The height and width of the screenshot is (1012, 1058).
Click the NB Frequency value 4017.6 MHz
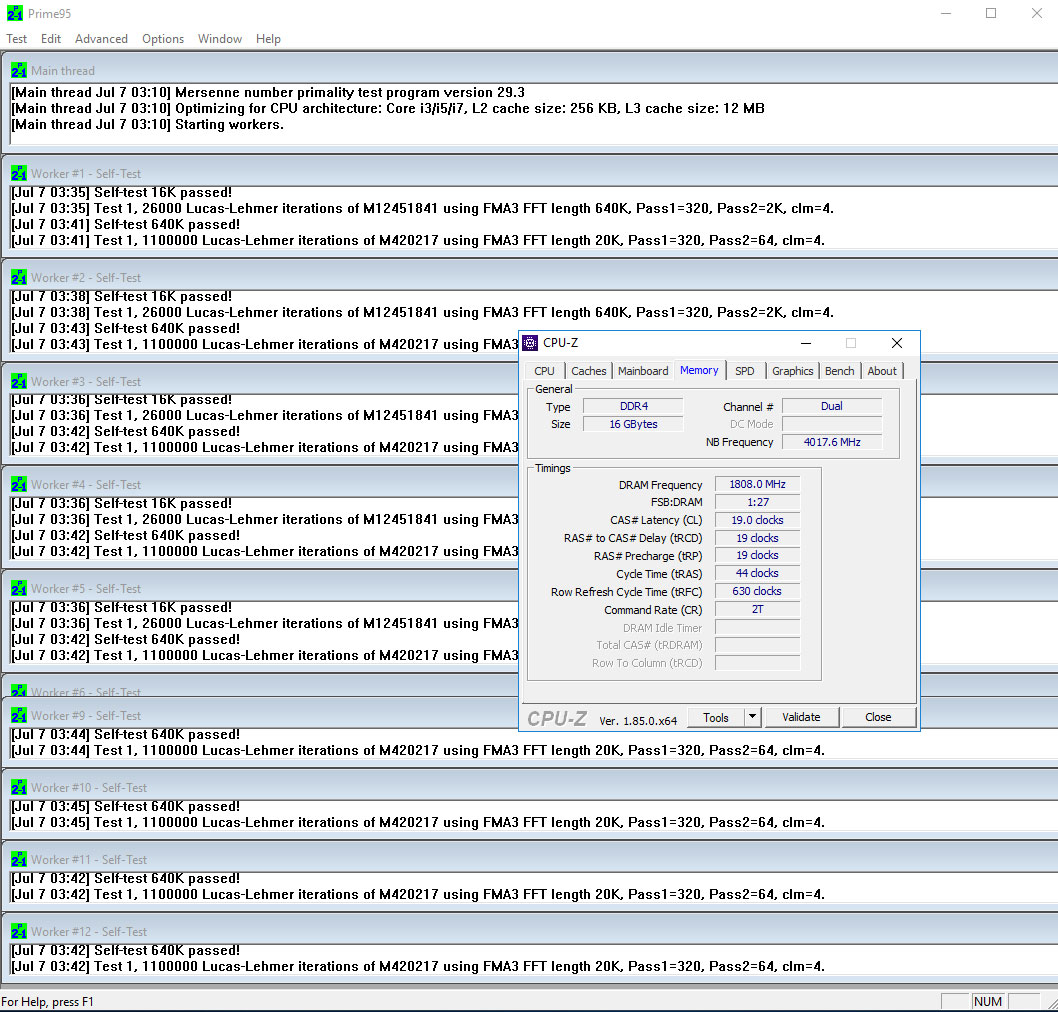(831, 442)
